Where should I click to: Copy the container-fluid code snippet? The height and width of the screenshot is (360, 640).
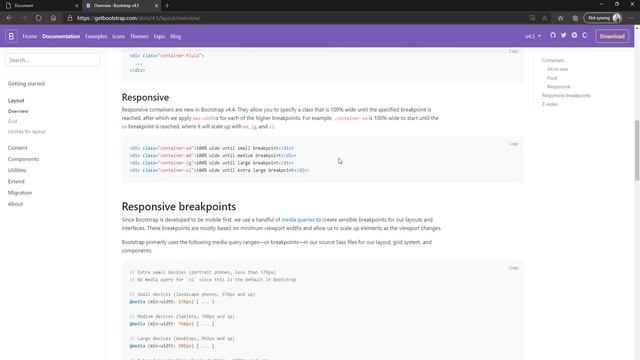pyautogui.click(x=513, y=51)
